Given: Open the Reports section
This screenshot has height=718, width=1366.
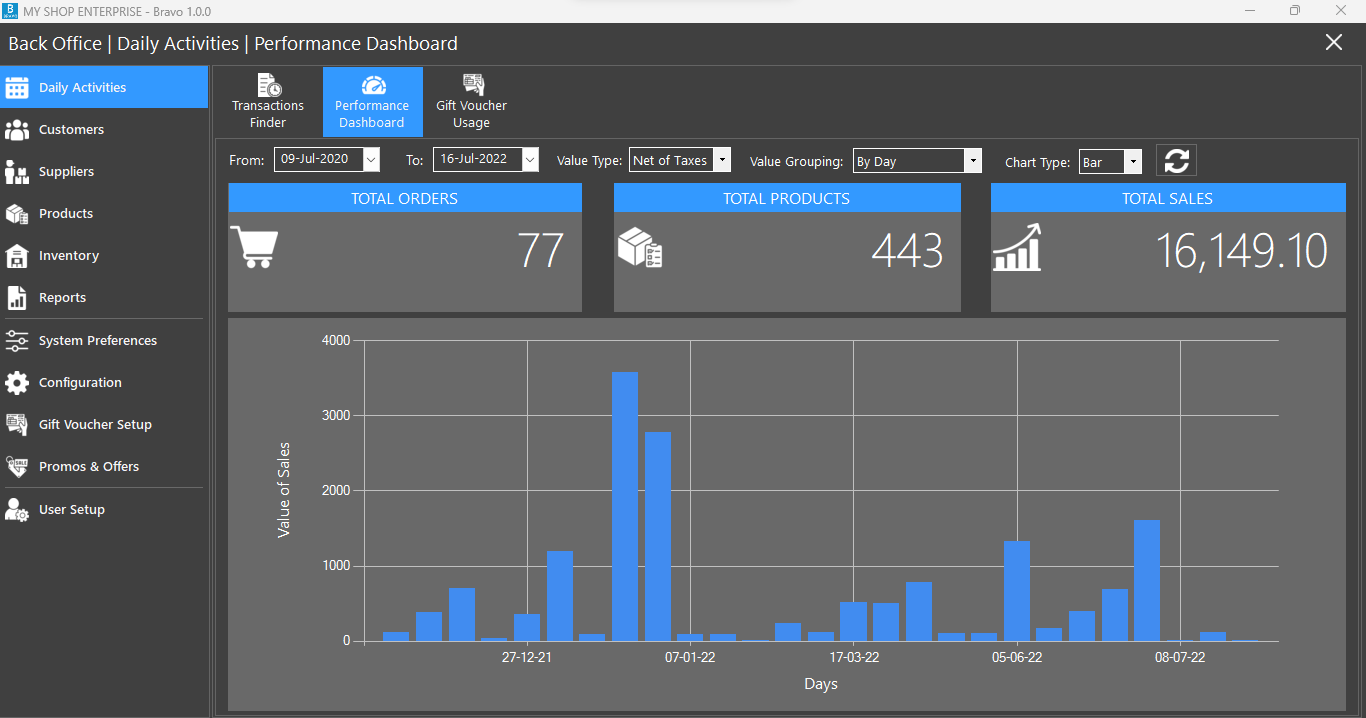Looking at the screenshot, I should (x=62, y=298).
